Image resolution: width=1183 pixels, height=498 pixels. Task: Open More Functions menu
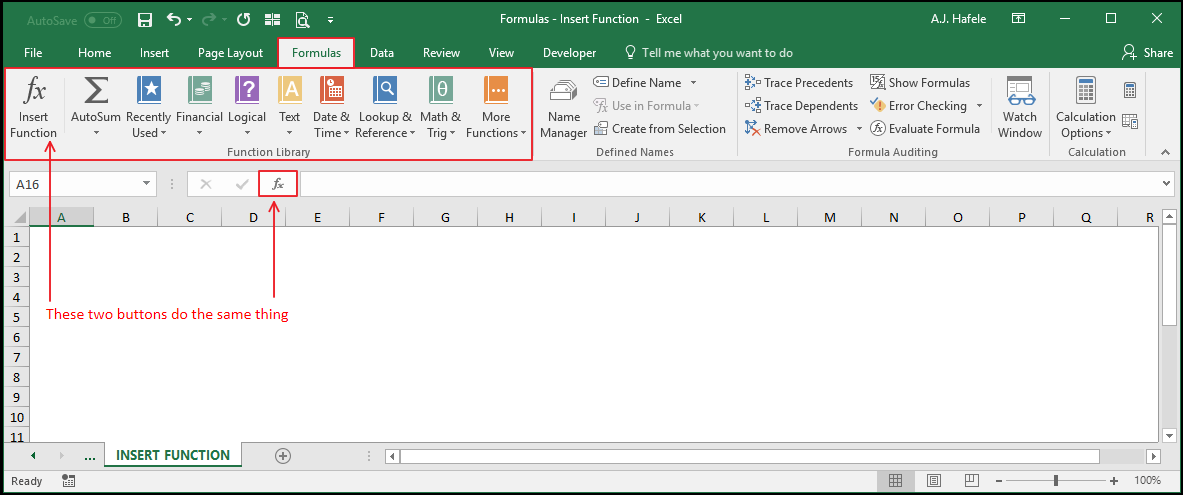click(496, 108)
